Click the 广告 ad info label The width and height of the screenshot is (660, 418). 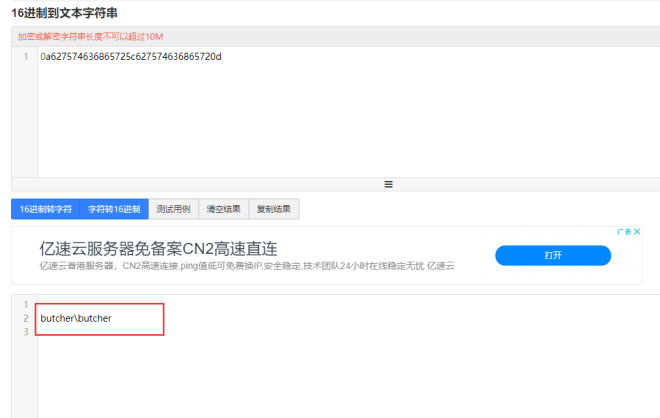click(624, 231)
